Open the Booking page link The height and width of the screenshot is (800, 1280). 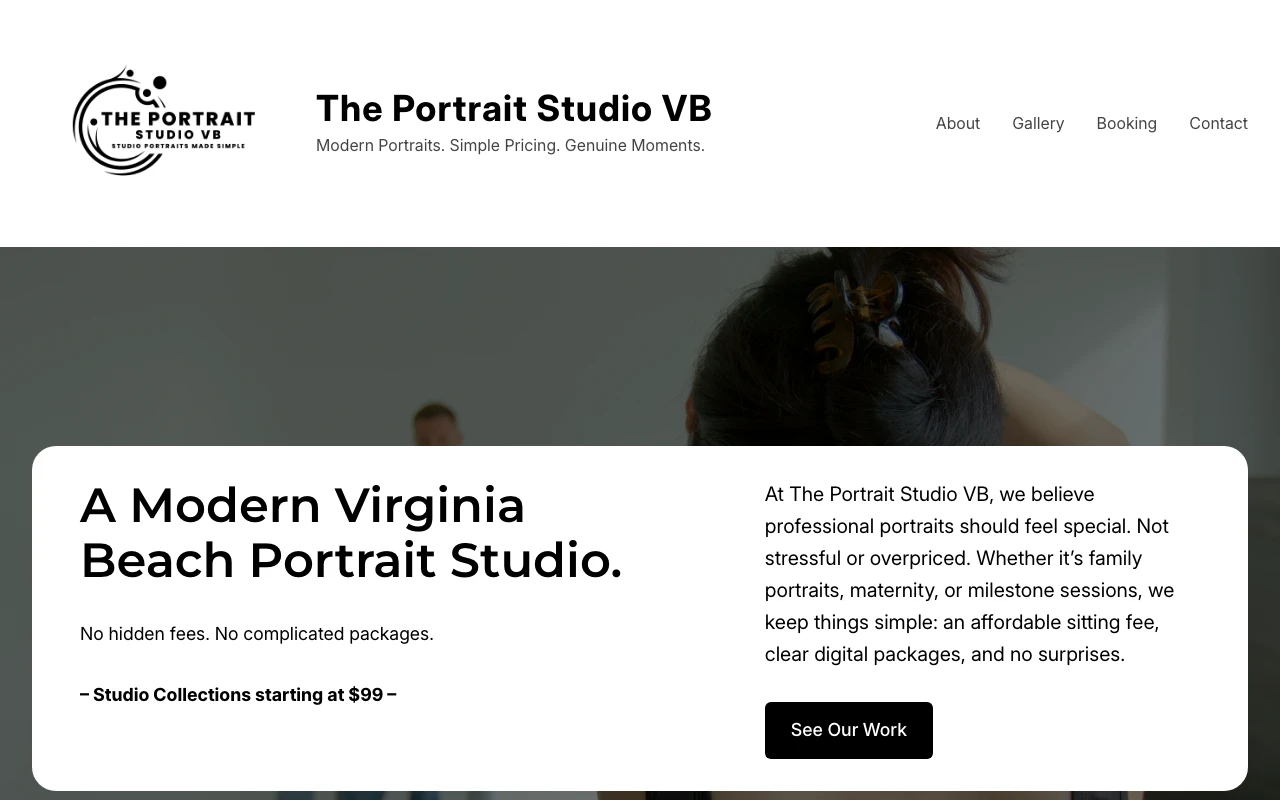click(x=1126, y=123)
